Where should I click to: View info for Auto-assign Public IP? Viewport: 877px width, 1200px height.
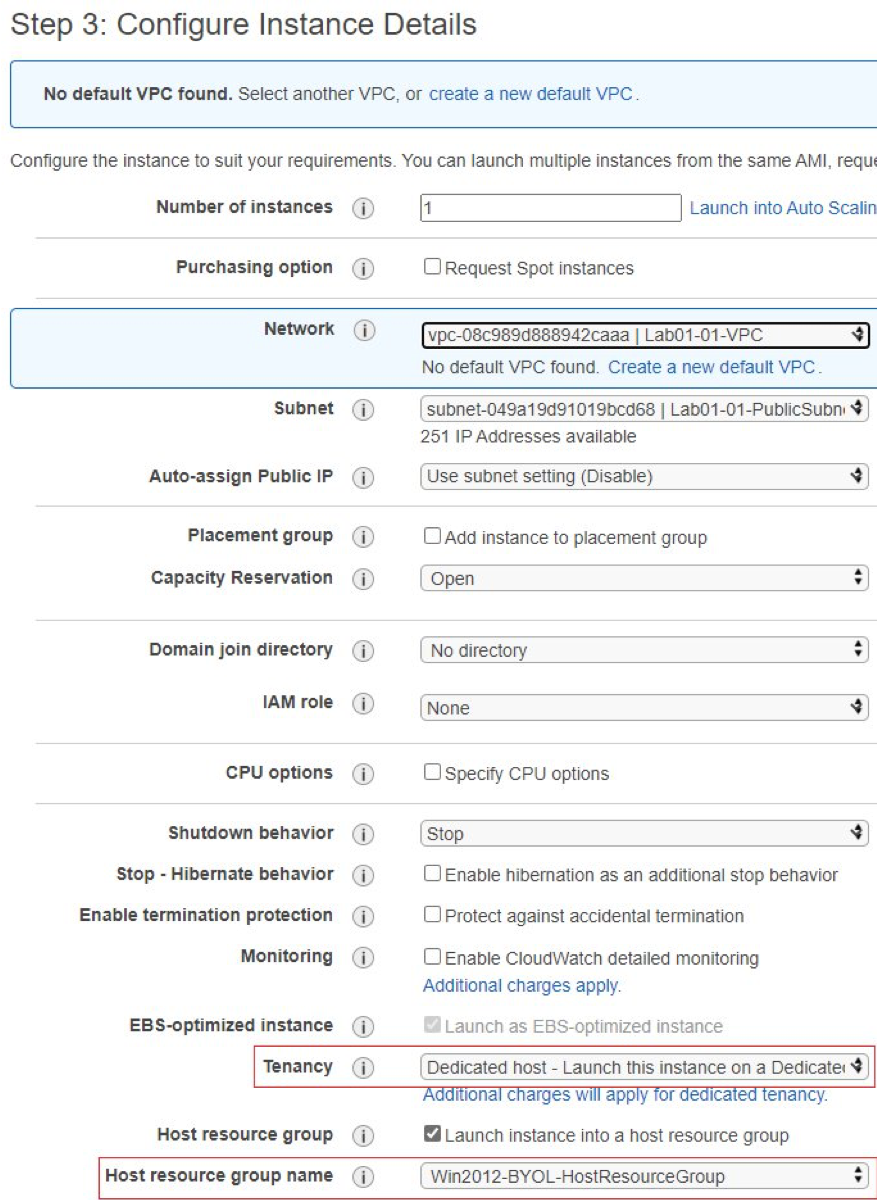tap(363, 478)
